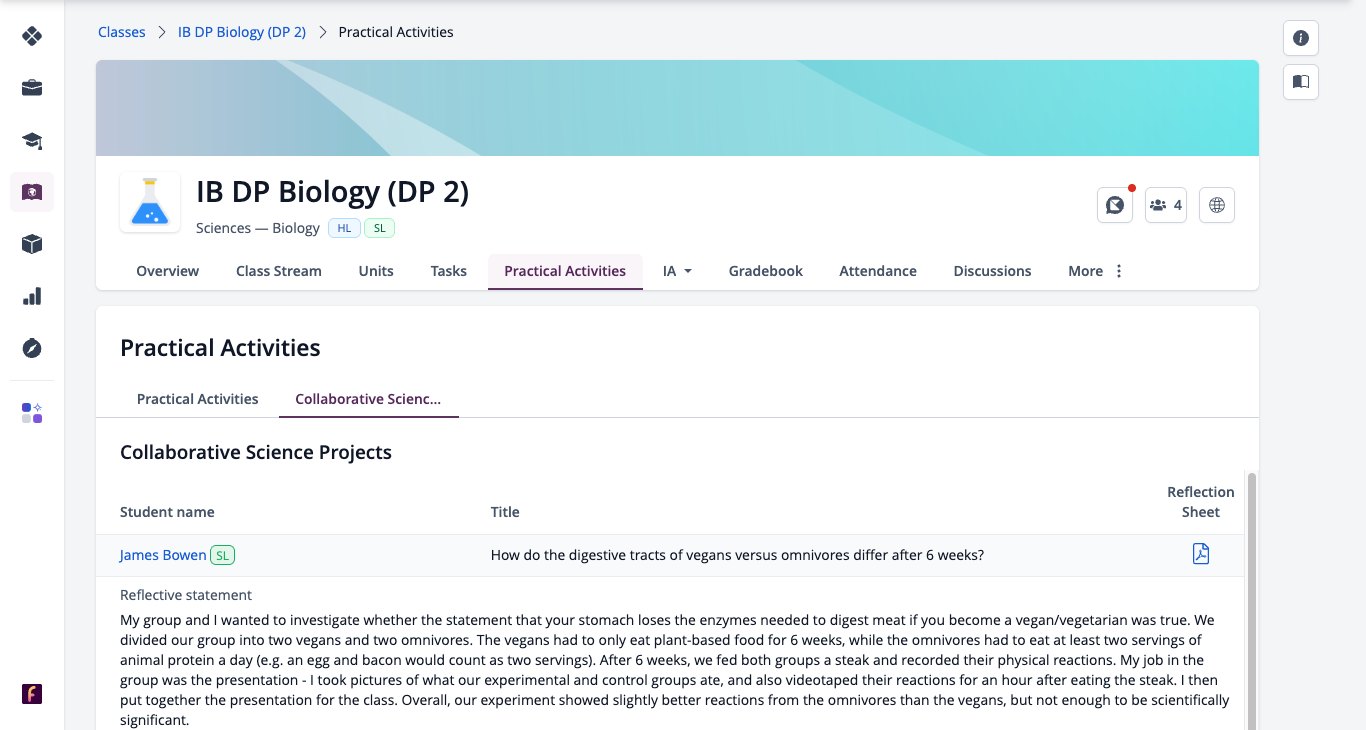Open the IA dropdown menu
Viewport: 1366px width, 730px height.
pyautogui.click(x=677, y=271)
